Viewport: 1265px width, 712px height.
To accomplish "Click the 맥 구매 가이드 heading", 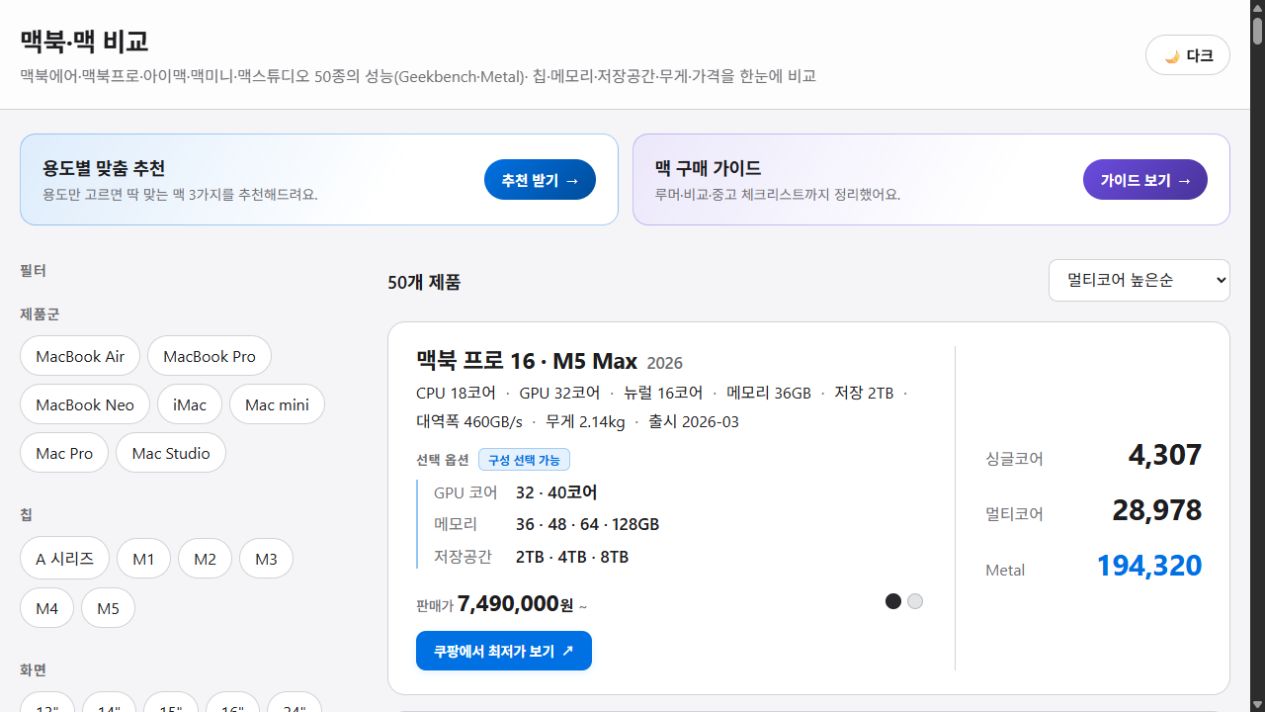I will (x=708, y=169).
